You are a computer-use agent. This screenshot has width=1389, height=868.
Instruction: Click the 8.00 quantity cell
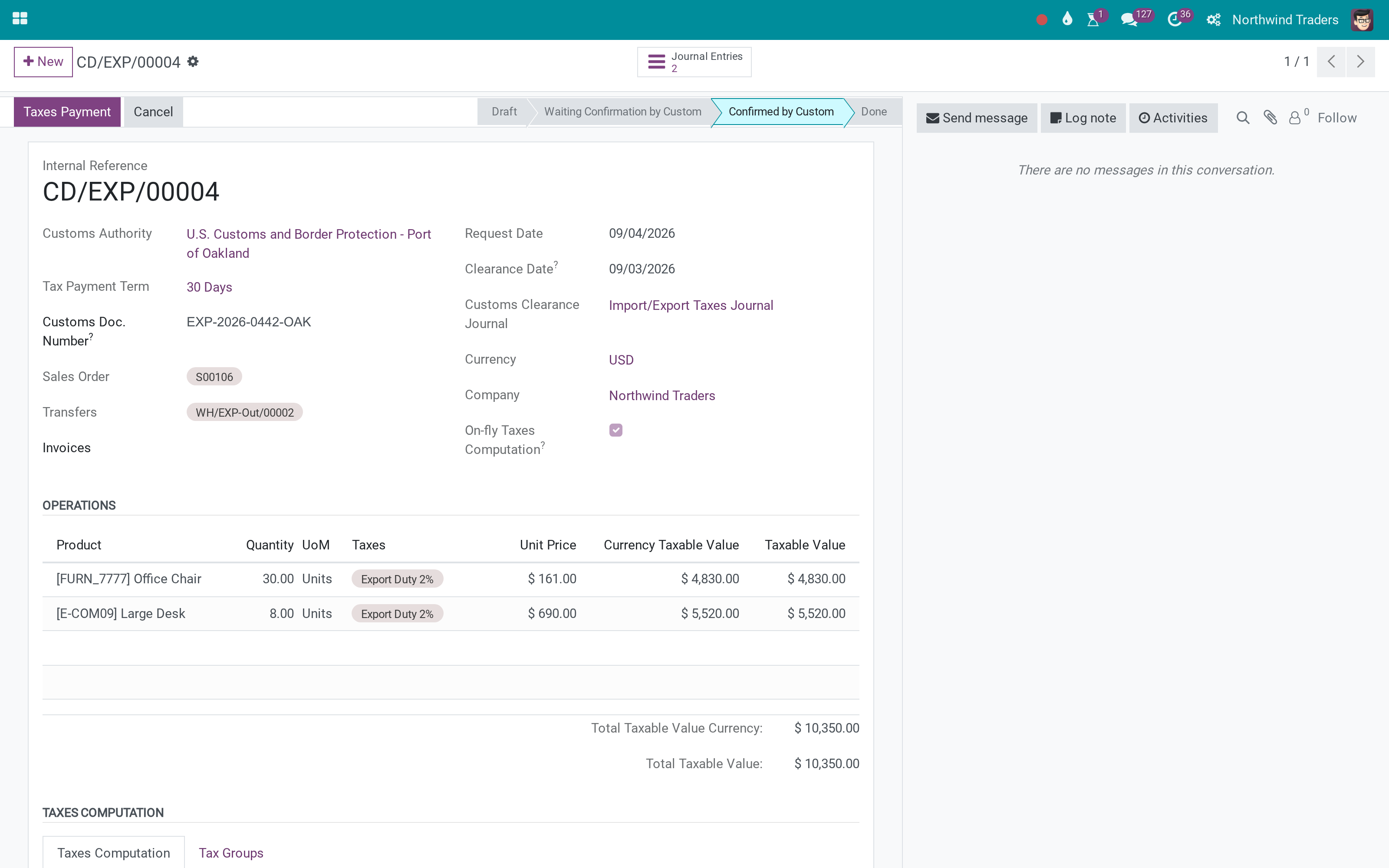click(281, 613)
